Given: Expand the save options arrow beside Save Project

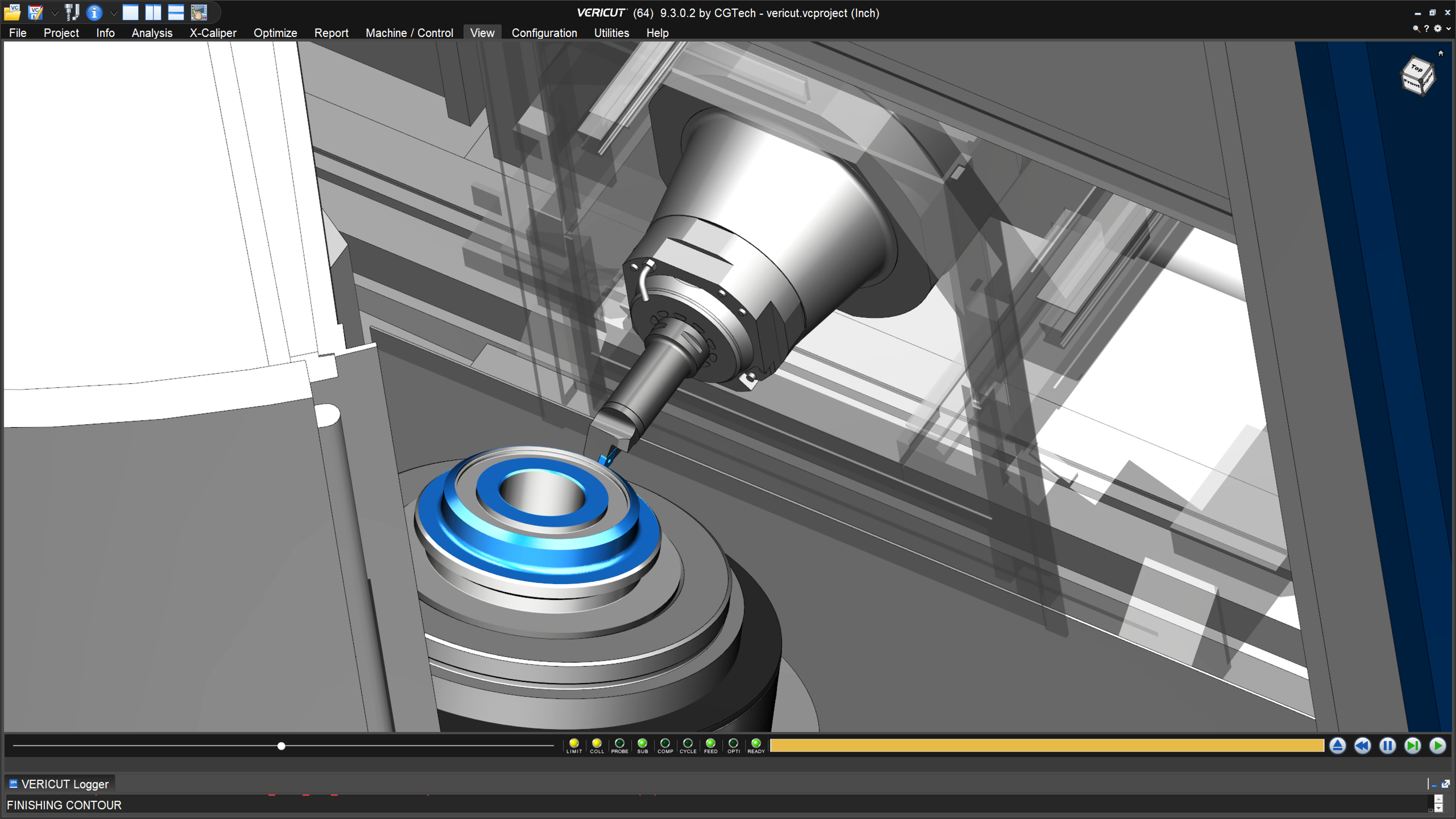Looking at the screenshot, I should click(55, 13).
